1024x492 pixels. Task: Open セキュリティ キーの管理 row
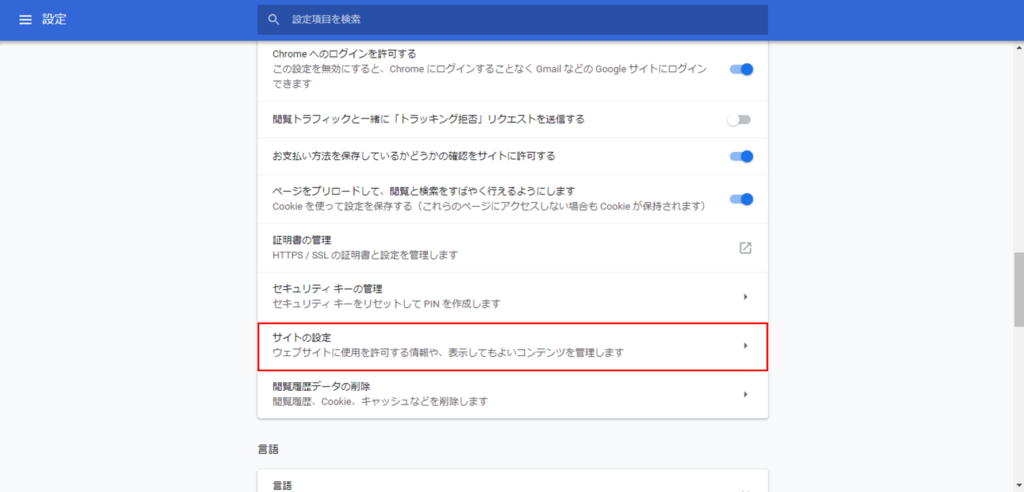[513, 297]
